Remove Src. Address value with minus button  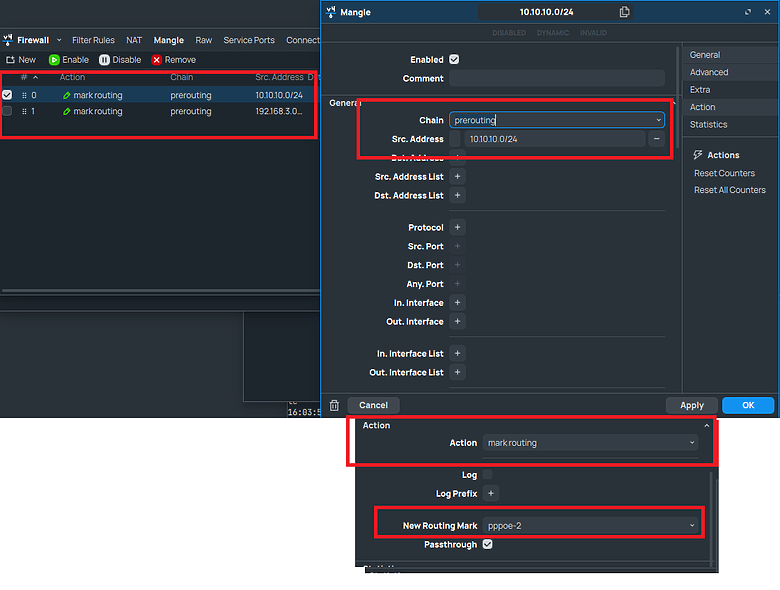pyautogui.click(x=657, y=139)
